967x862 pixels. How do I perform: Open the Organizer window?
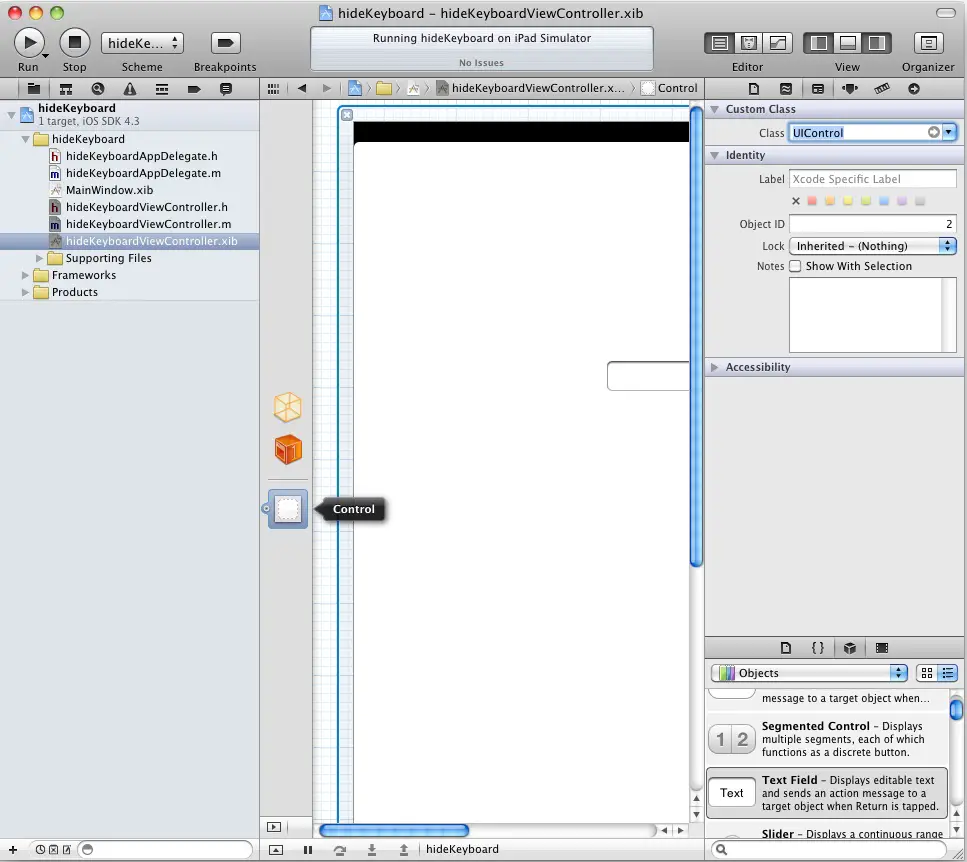tap(928, 43)
